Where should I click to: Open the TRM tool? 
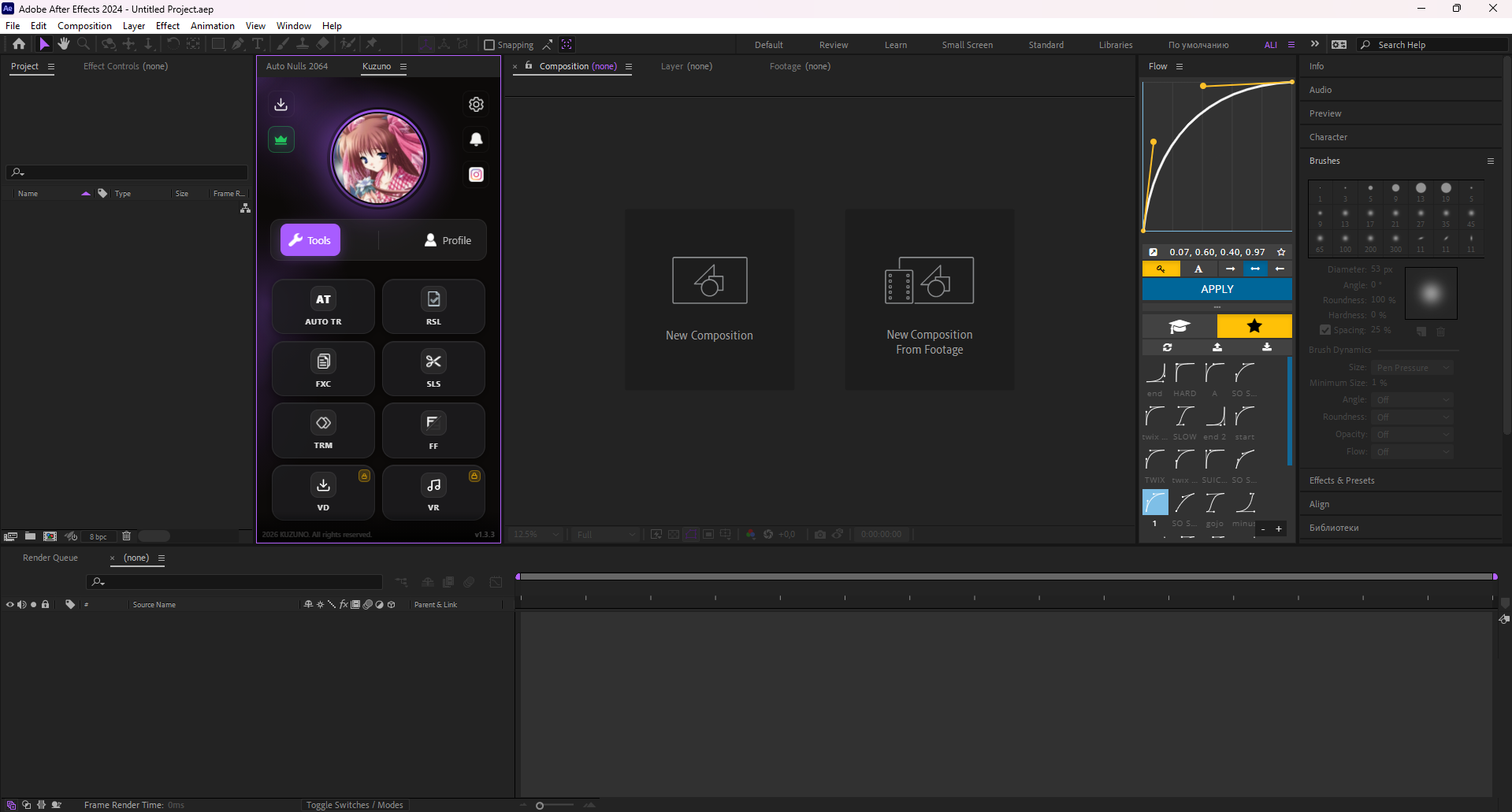(323, 431)
